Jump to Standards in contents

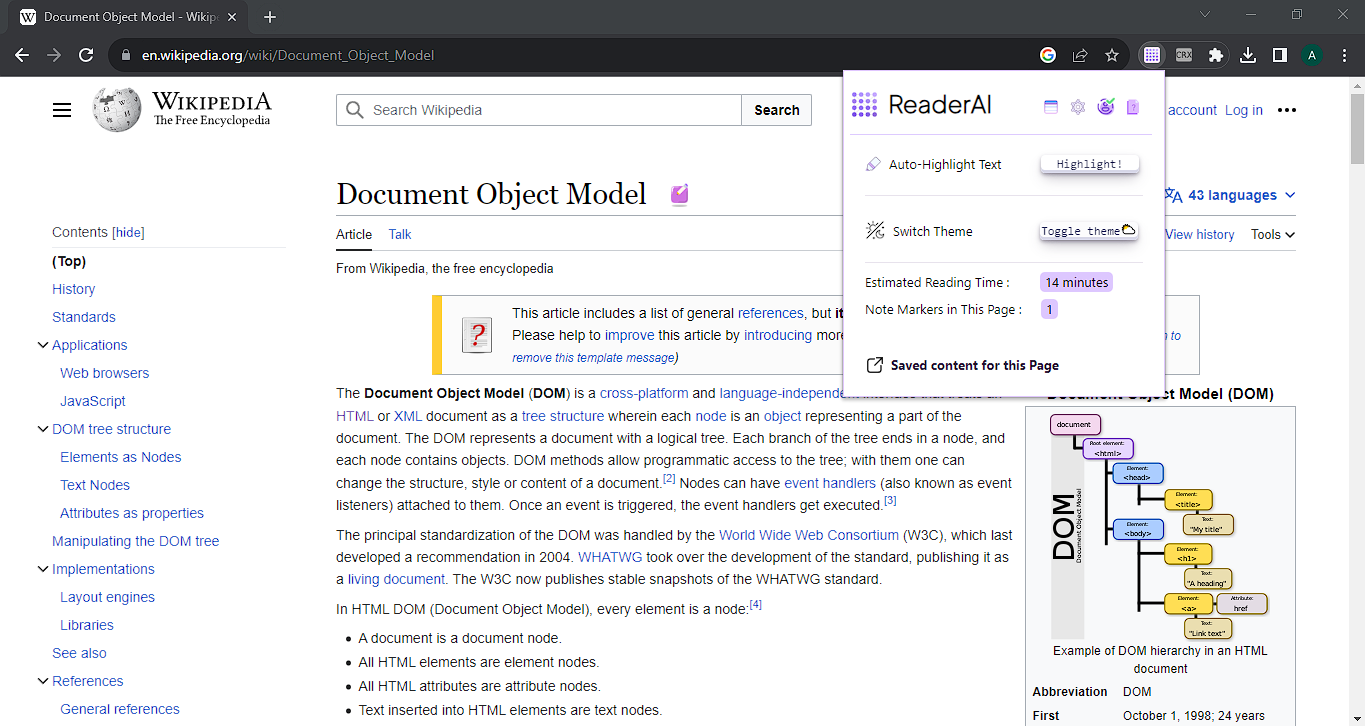click(x=84, y=317)
